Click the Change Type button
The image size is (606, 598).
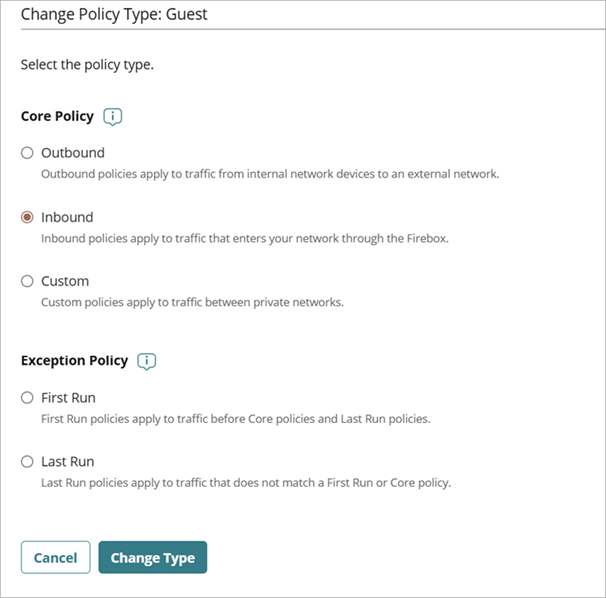tap(152, 558)
